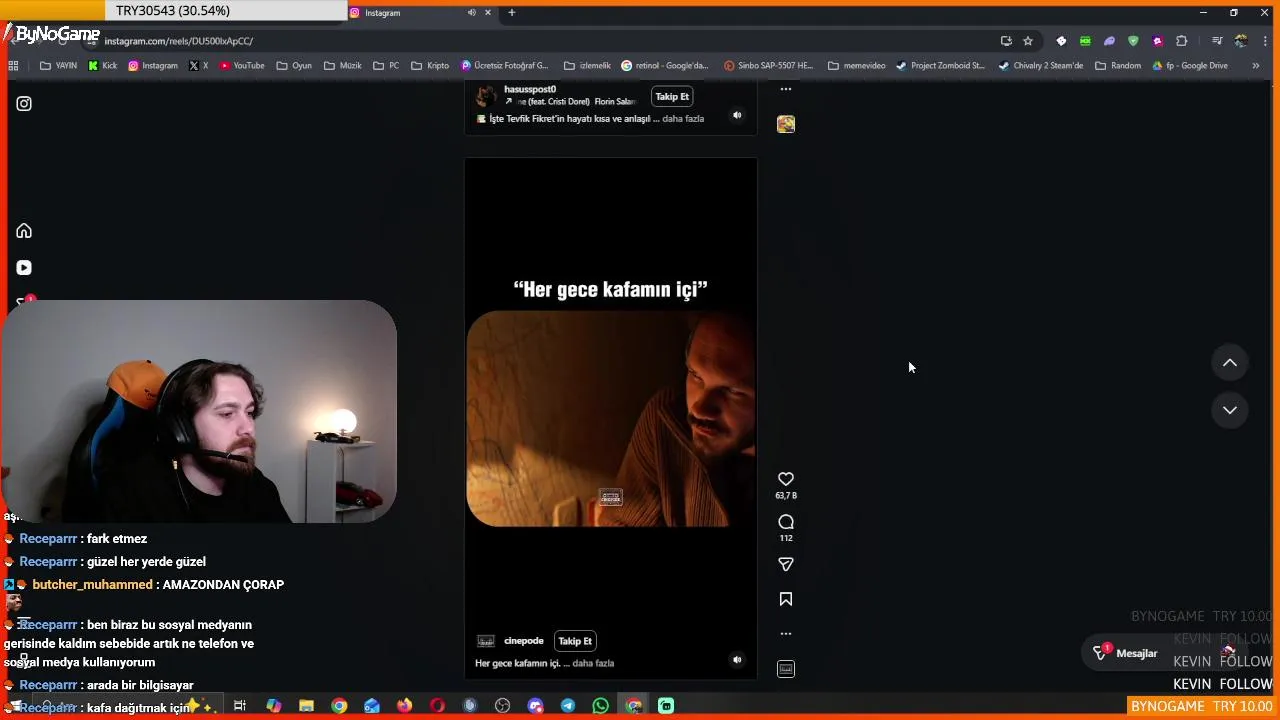This screenshot has width=1280, height=720.
Task: Open YouTube bookmark
Action: click(x=242, y=66)
